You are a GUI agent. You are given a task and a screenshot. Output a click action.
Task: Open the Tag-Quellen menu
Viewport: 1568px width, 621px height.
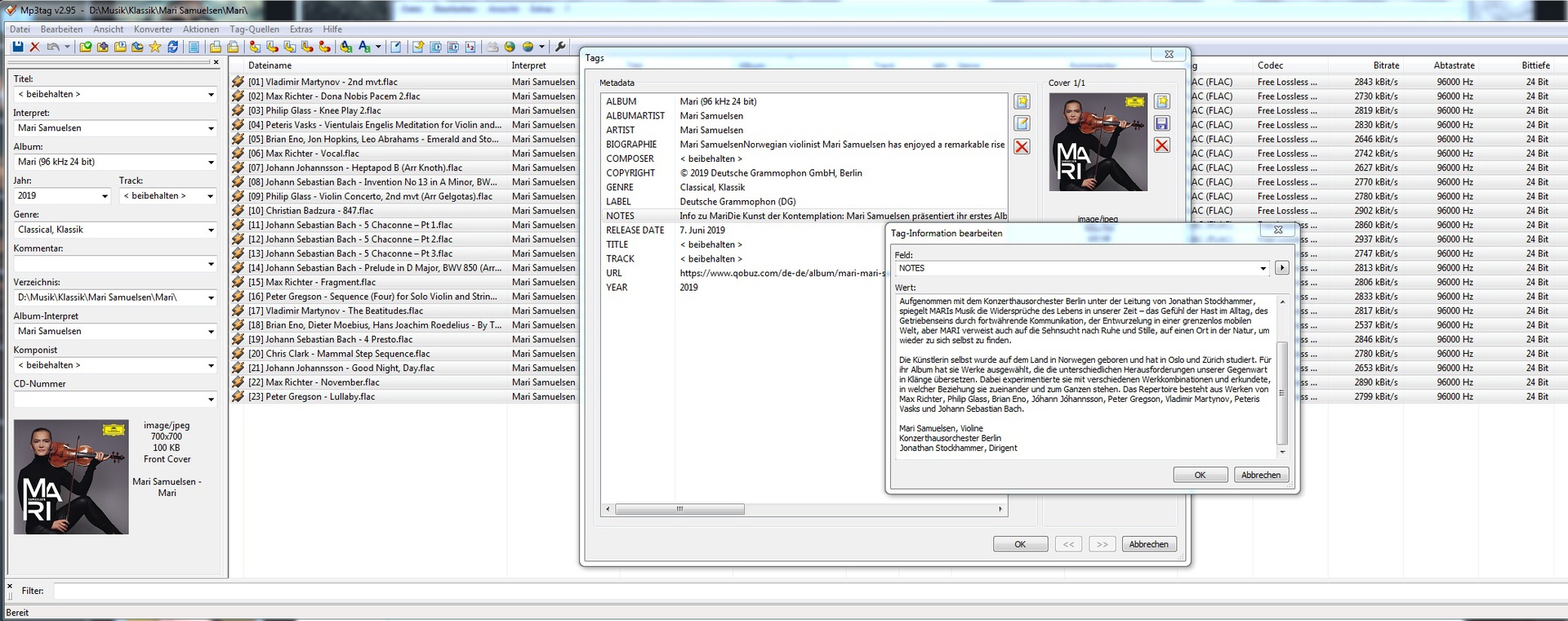pyautogui.click(x=254, y=29)
